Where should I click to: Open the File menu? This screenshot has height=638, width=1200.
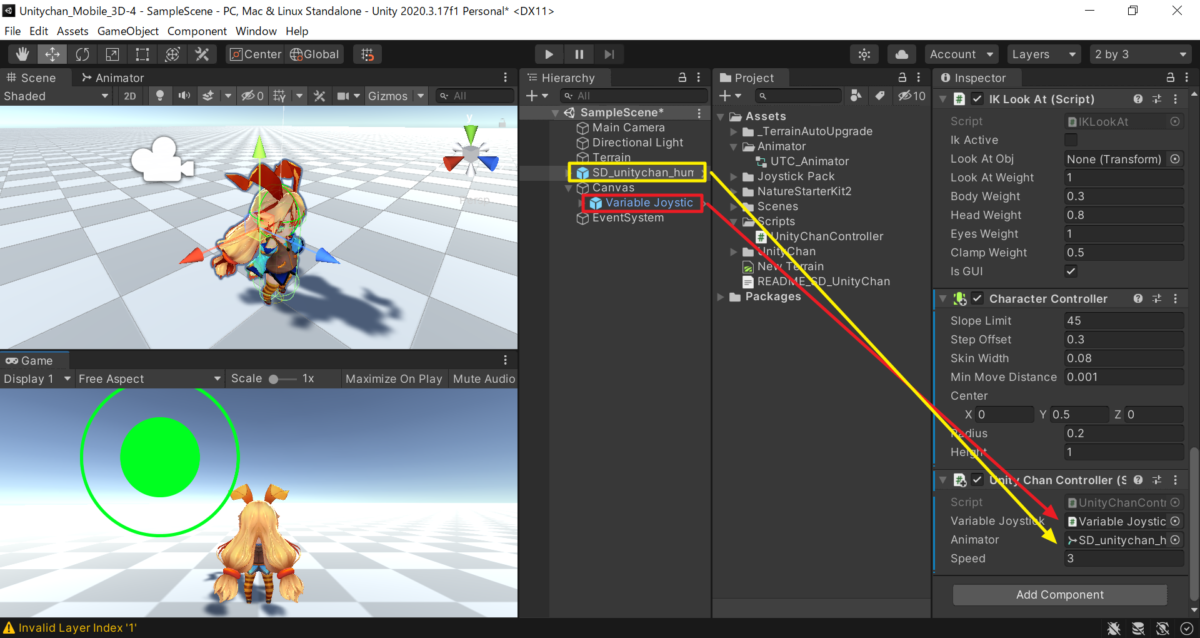pyautogui.click(x=13, y=31)
